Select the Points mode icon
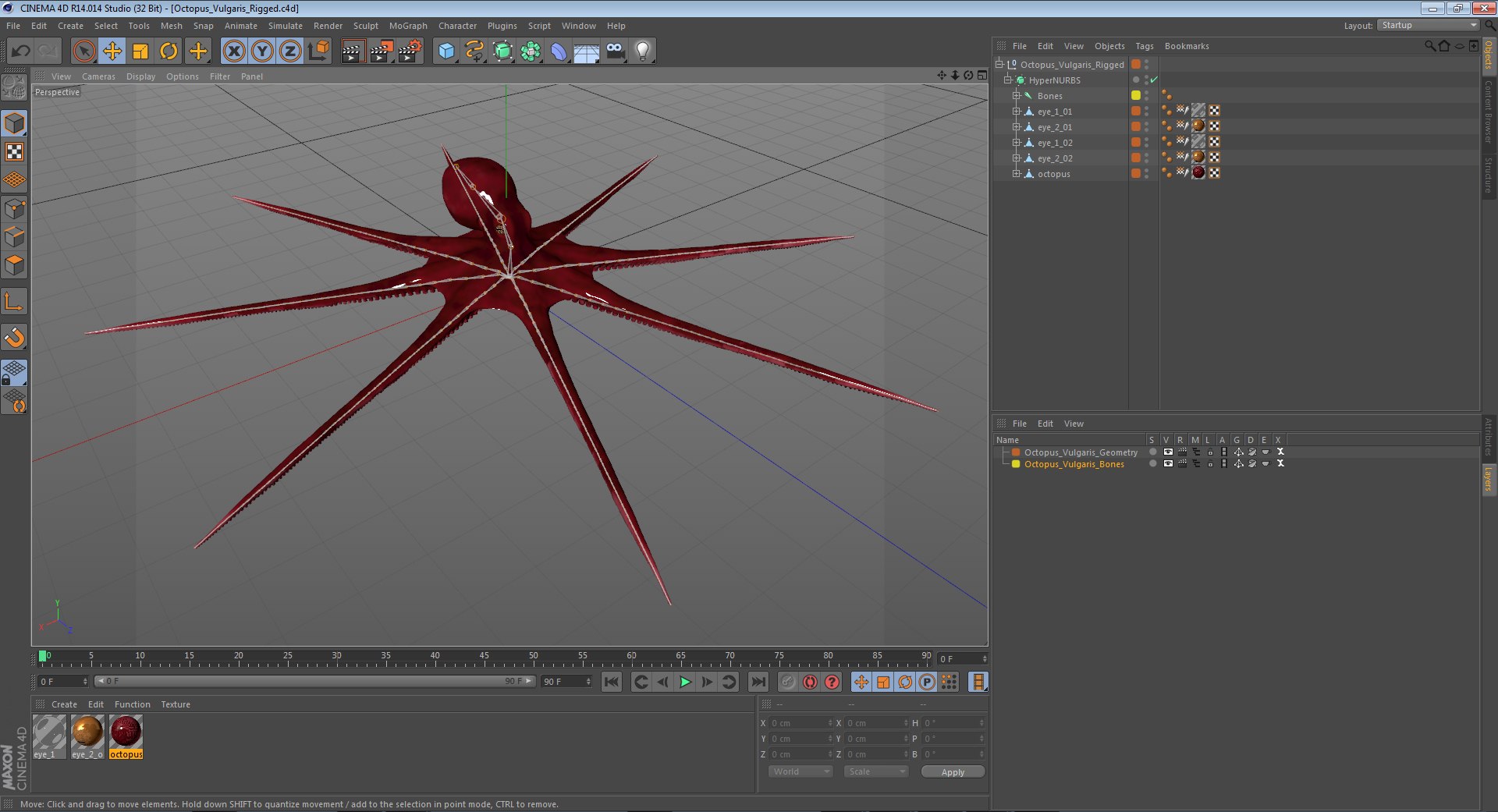The height and width of the screenshot is (812, 1498). pyautogui.click(x=14, y=208)
